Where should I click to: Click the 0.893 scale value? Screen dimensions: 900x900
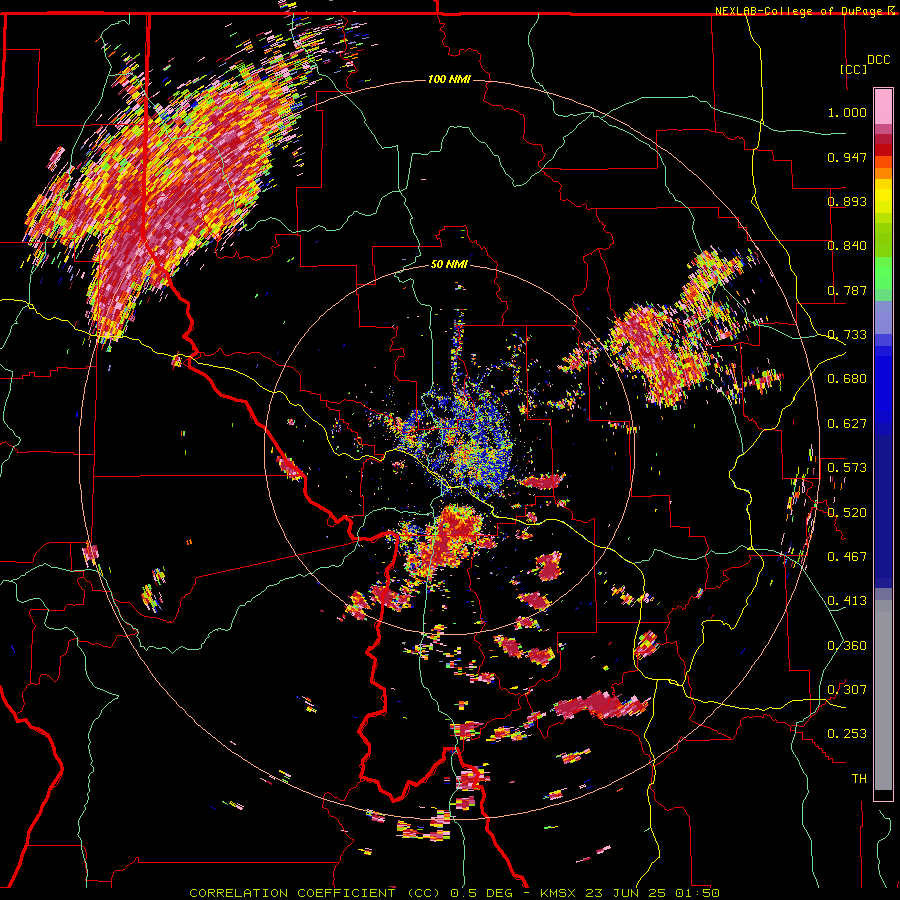(x=847, y=201)
